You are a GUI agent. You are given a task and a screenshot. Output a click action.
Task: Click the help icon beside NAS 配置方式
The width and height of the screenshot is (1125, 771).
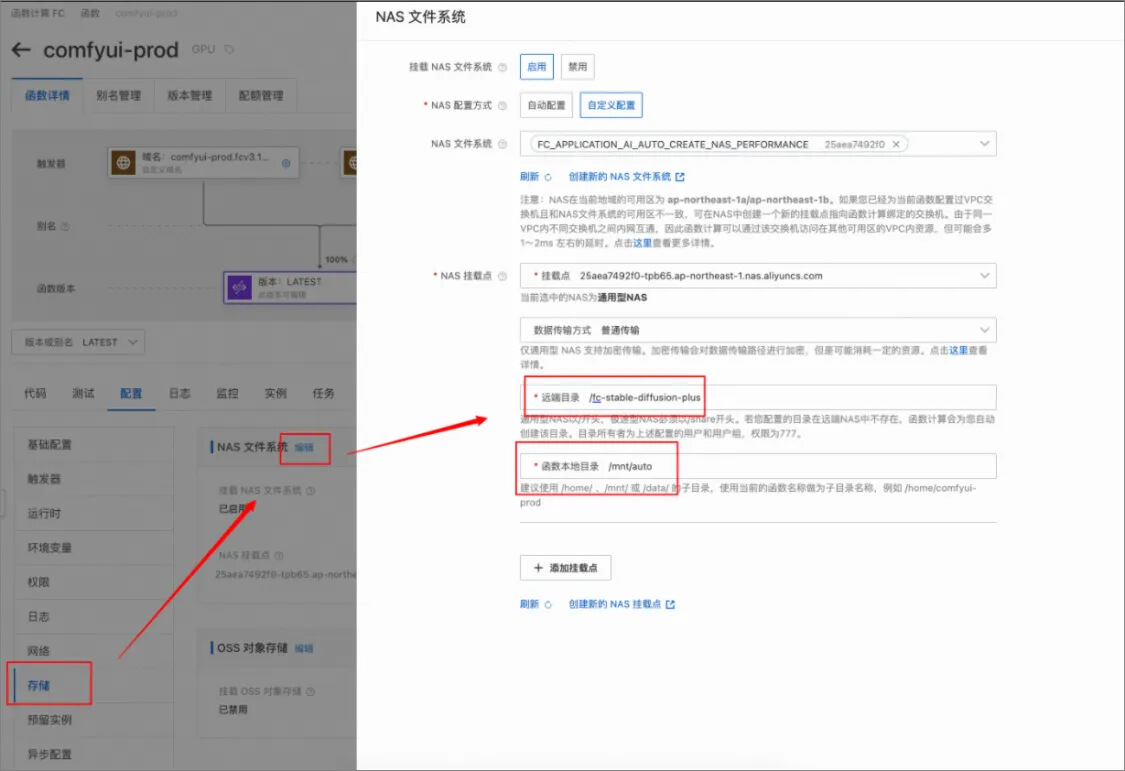pos(502,105)
